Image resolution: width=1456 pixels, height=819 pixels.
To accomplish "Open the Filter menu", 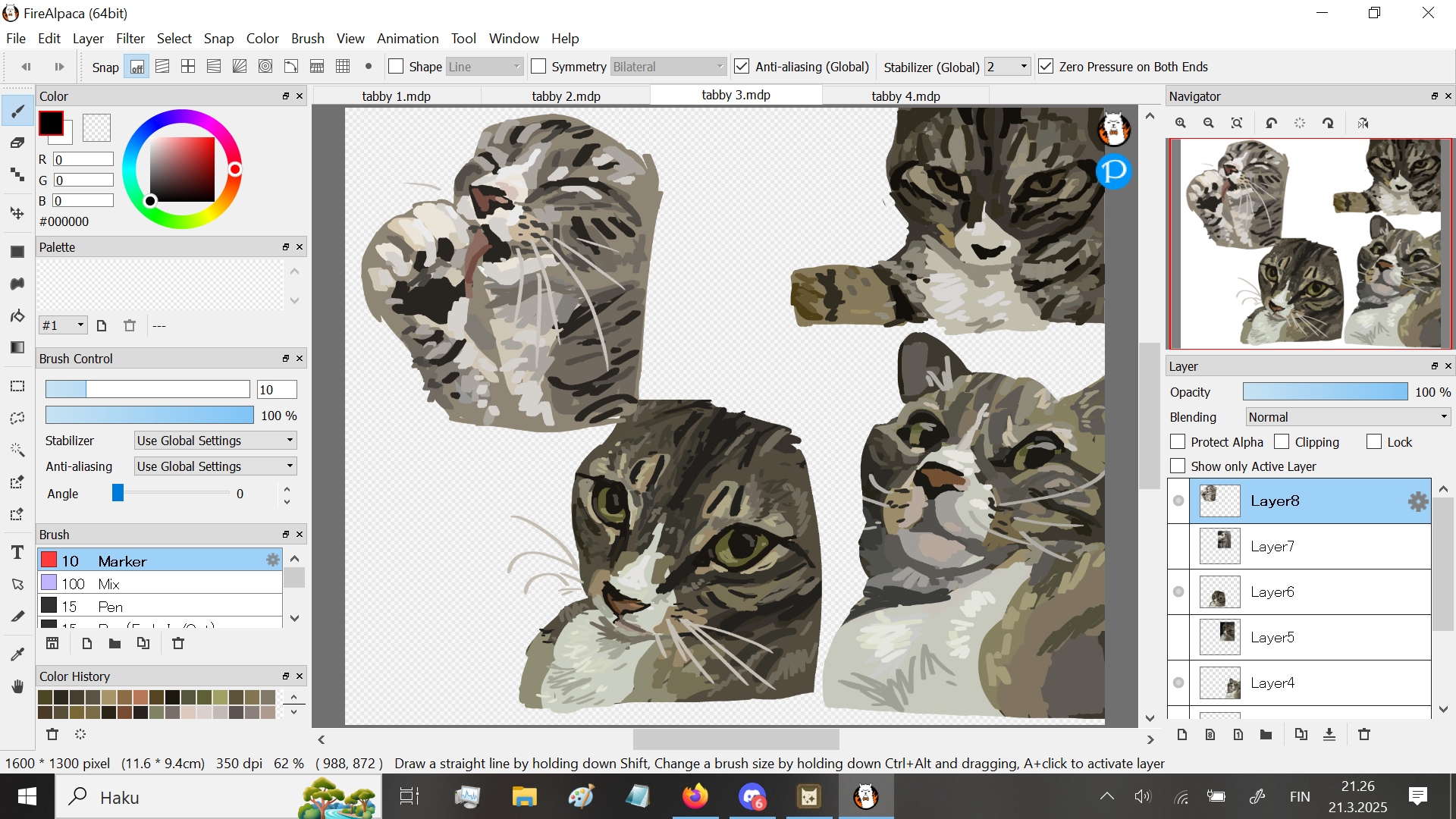I will (x=130, y=39).
